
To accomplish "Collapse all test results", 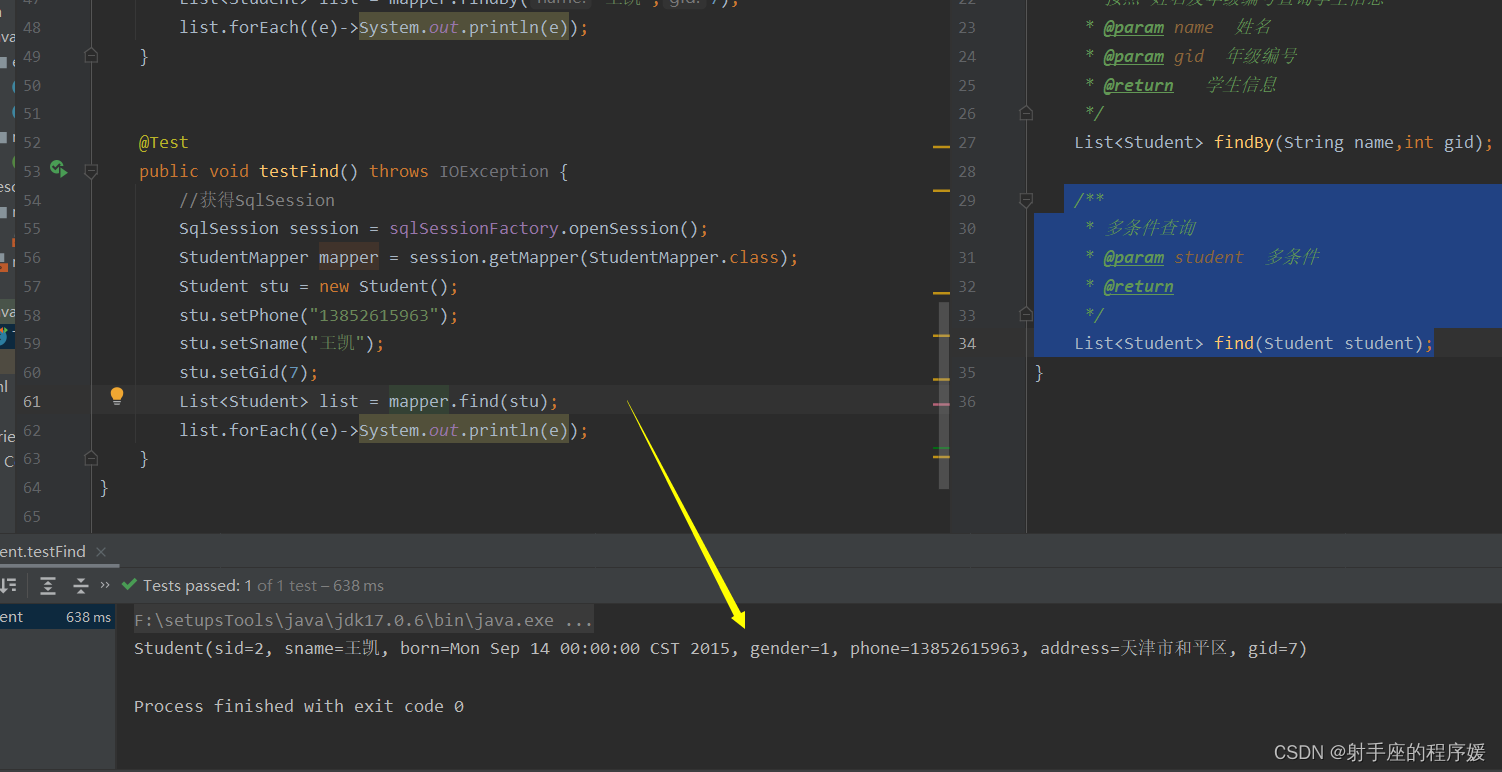I will (80, 585).
